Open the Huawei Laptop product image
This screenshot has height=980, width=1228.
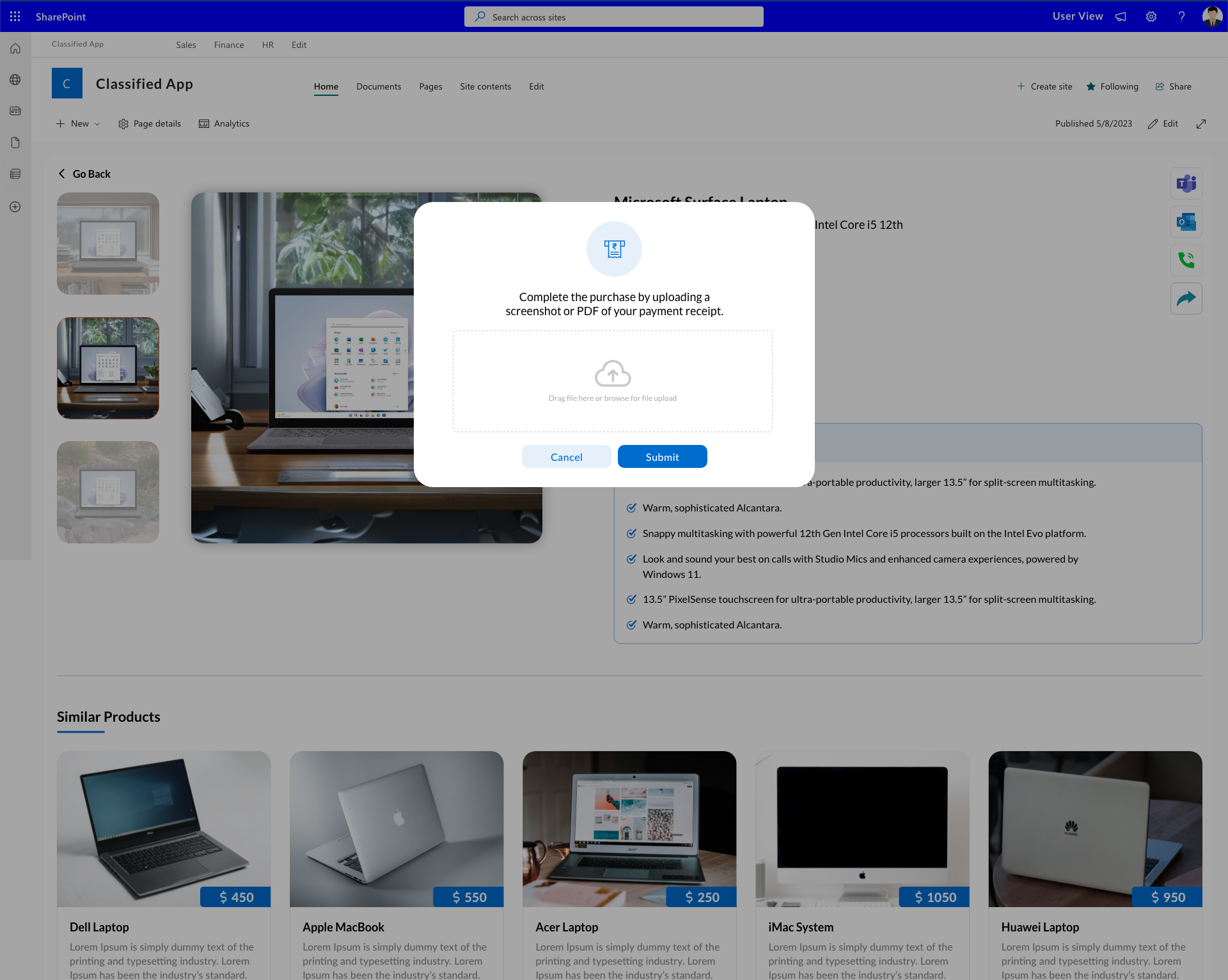(1095, 829)
